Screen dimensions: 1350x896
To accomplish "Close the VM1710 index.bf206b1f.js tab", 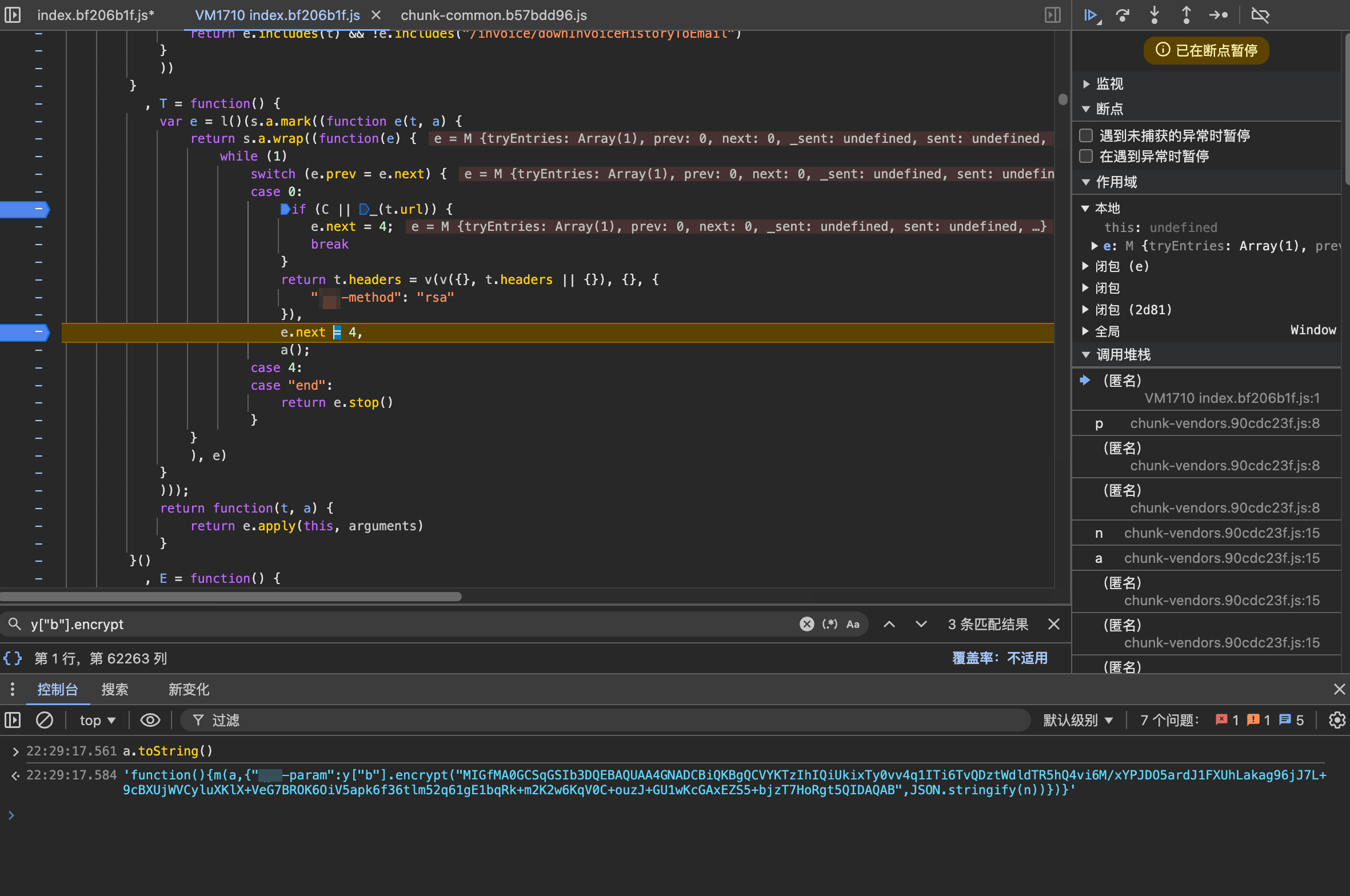I will pyautogui.click(x=376, y=15).
